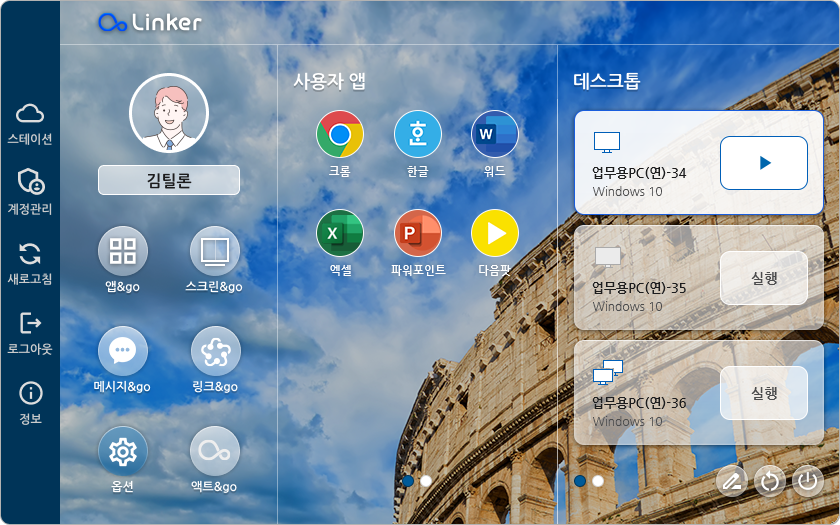840x525 pixels.
Task: Click the 사용자 앱 heading
Action: pos(329,81)
